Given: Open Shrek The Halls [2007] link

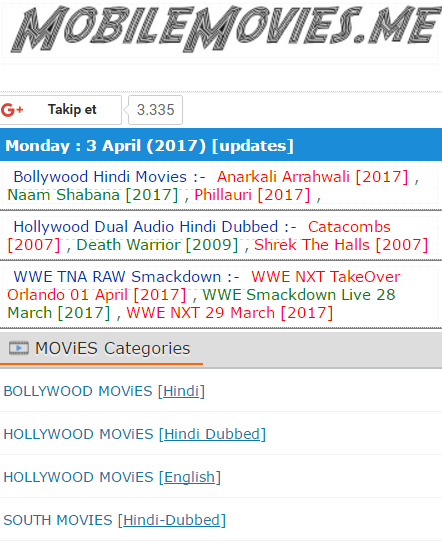Looking at the screenshot, I should coord(341,245).
